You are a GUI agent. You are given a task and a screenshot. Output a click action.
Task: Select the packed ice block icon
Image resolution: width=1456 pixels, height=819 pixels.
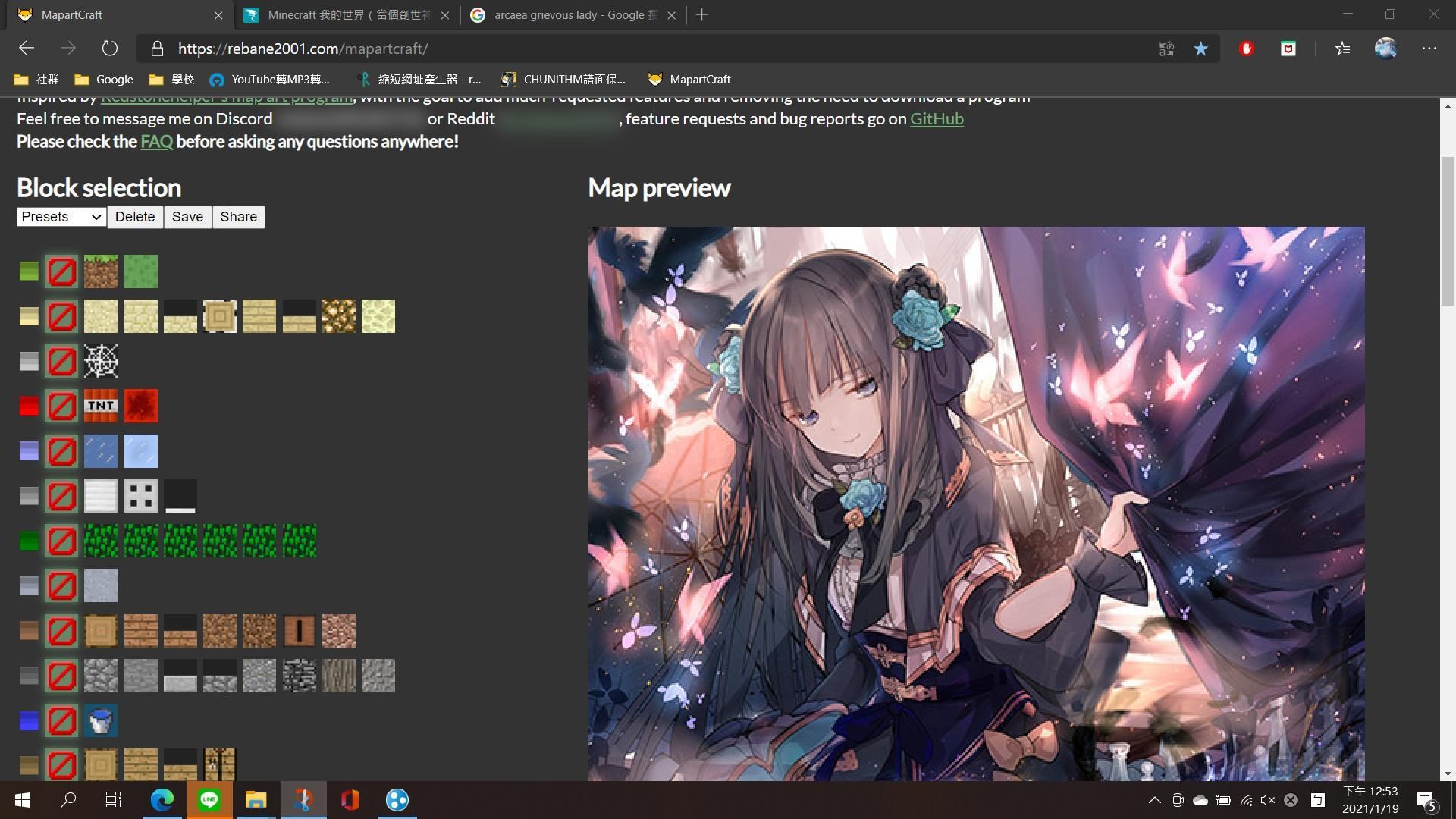click(141, 451)
